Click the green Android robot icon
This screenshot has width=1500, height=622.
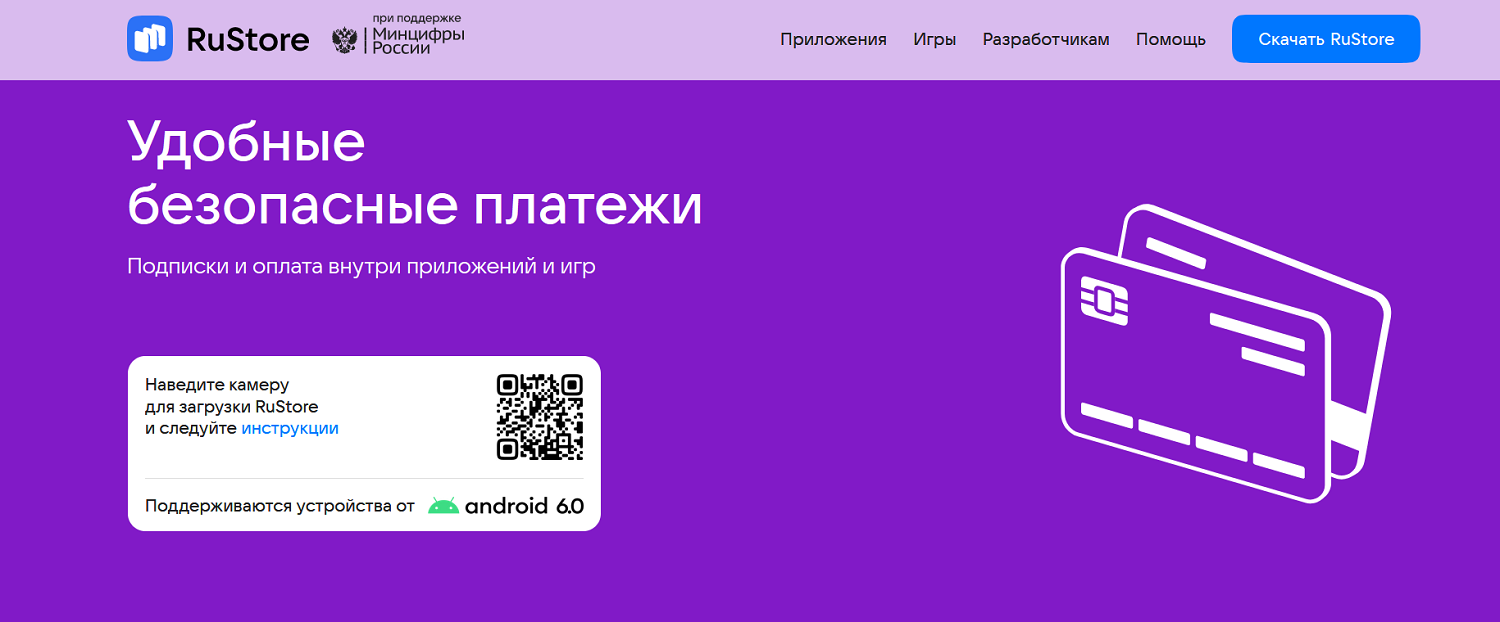443,506
